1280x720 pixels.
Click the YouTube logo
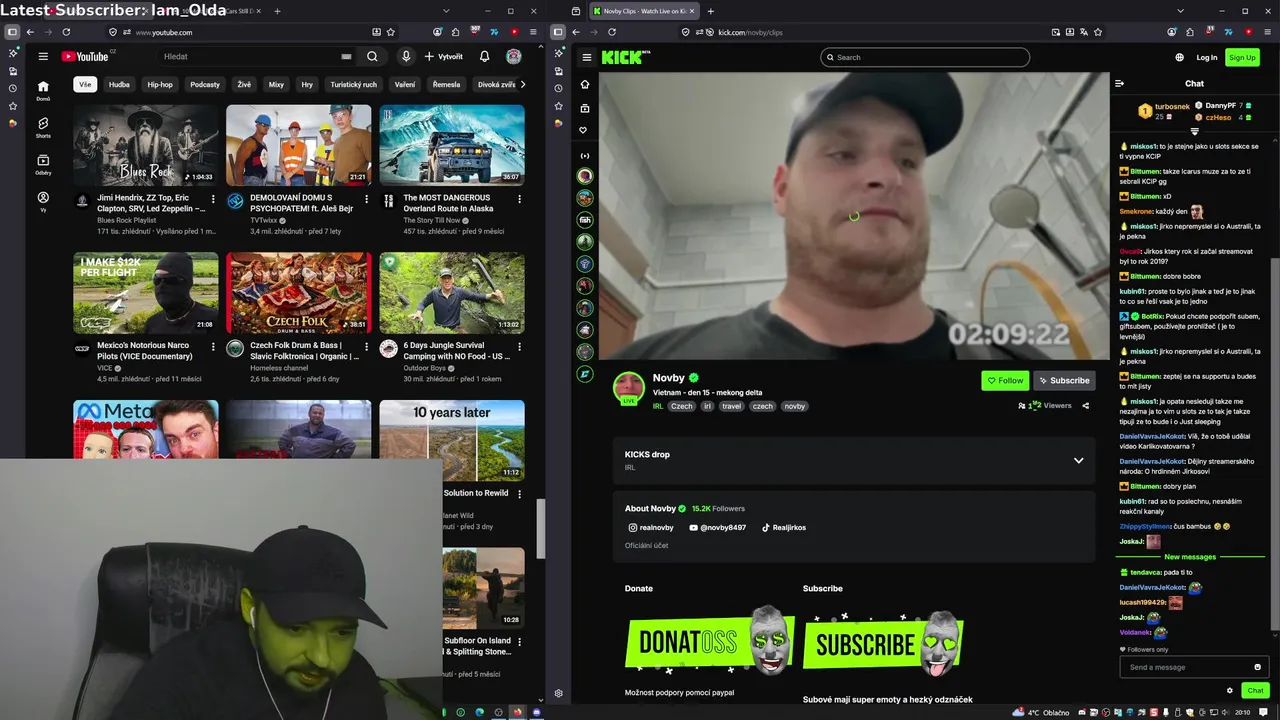85,57
